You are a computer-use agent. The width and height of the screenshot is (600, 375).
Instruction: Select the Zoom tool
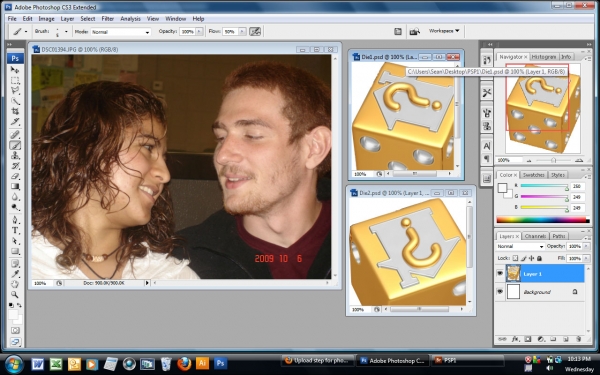coord(15,295)
